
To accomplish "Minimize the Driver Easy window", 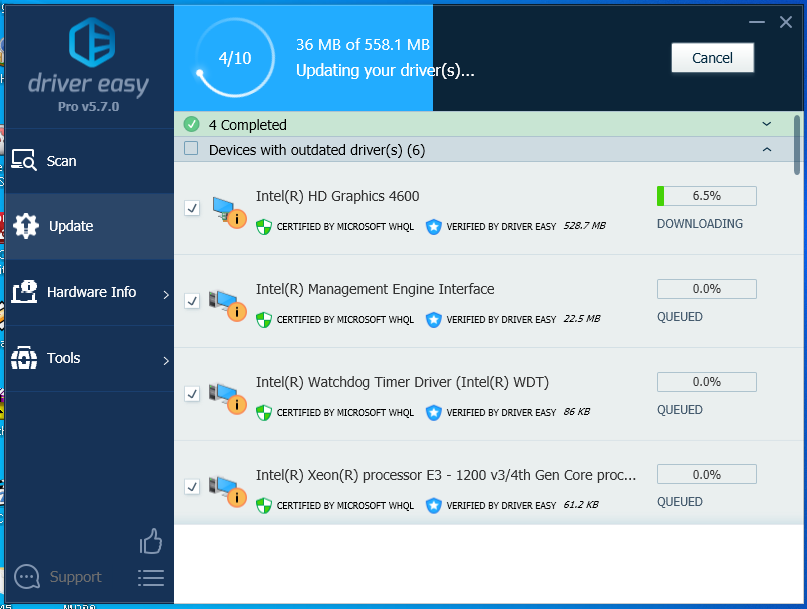I will click(x=757, y=22).
